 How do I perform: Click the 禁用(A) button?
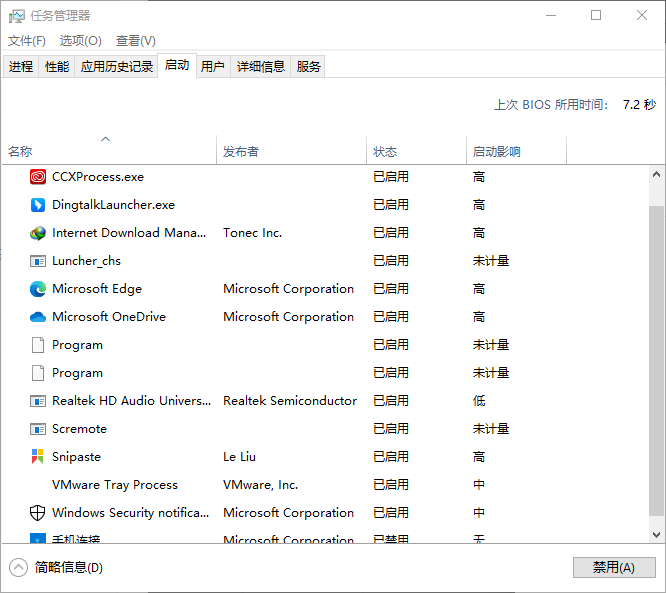click(x=614, y=567)
